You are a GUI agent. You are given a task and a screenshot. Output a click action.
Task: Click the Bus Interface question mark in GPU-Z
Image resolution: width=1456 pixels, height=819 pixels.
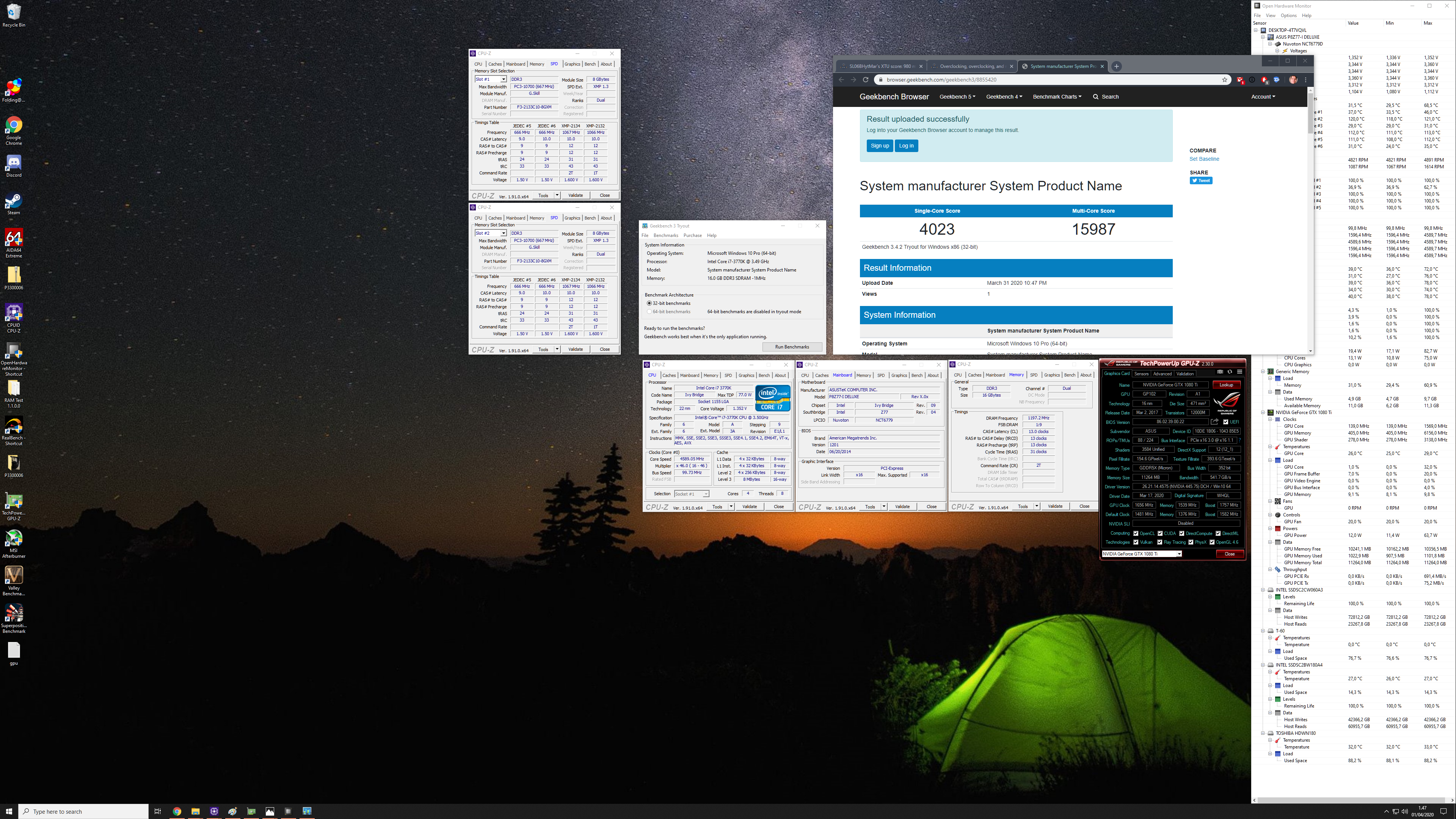click(x=1239, y=440)
